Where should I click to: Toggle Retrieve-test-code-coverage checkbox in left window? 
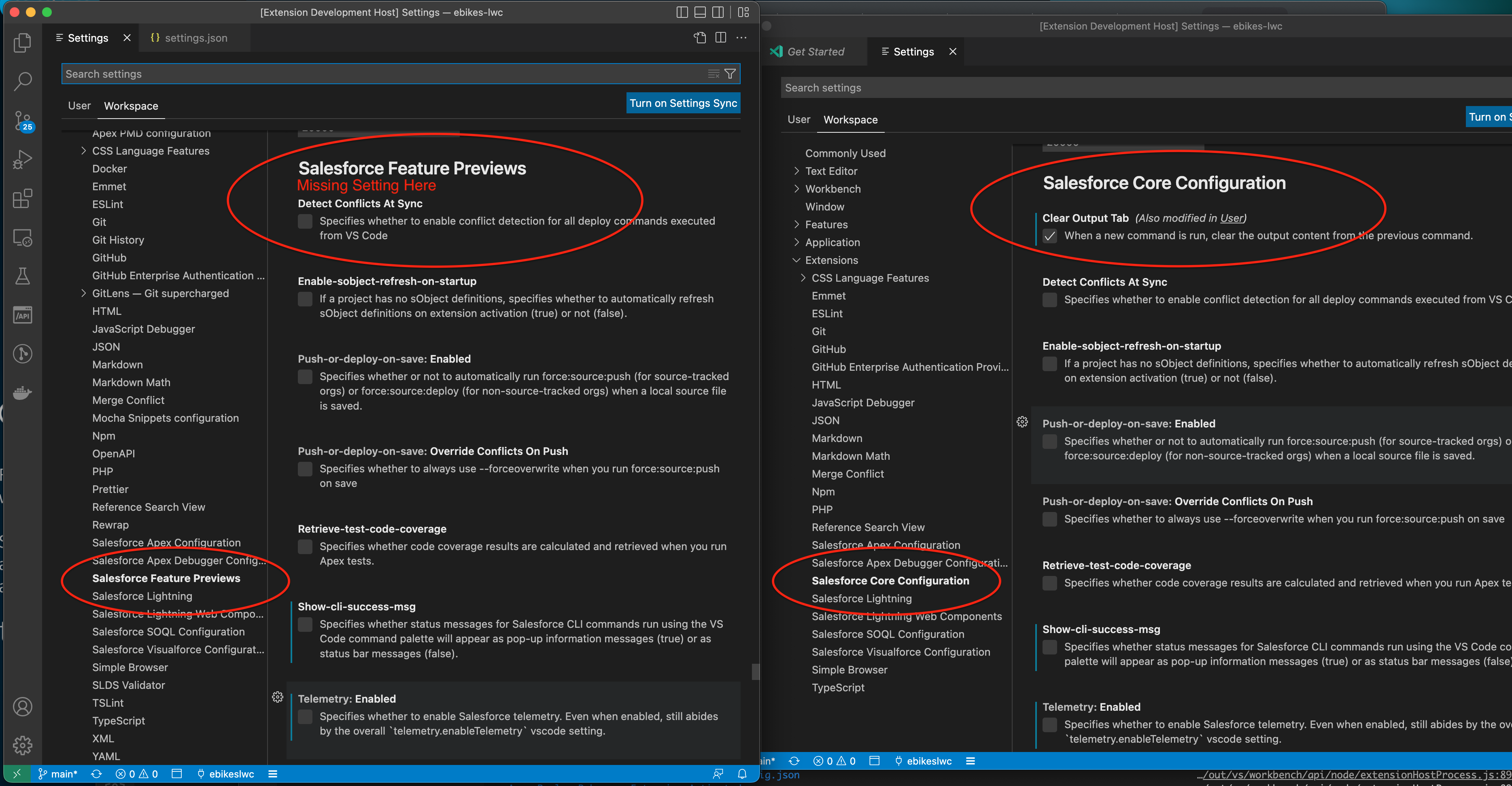tap(305, 546)
